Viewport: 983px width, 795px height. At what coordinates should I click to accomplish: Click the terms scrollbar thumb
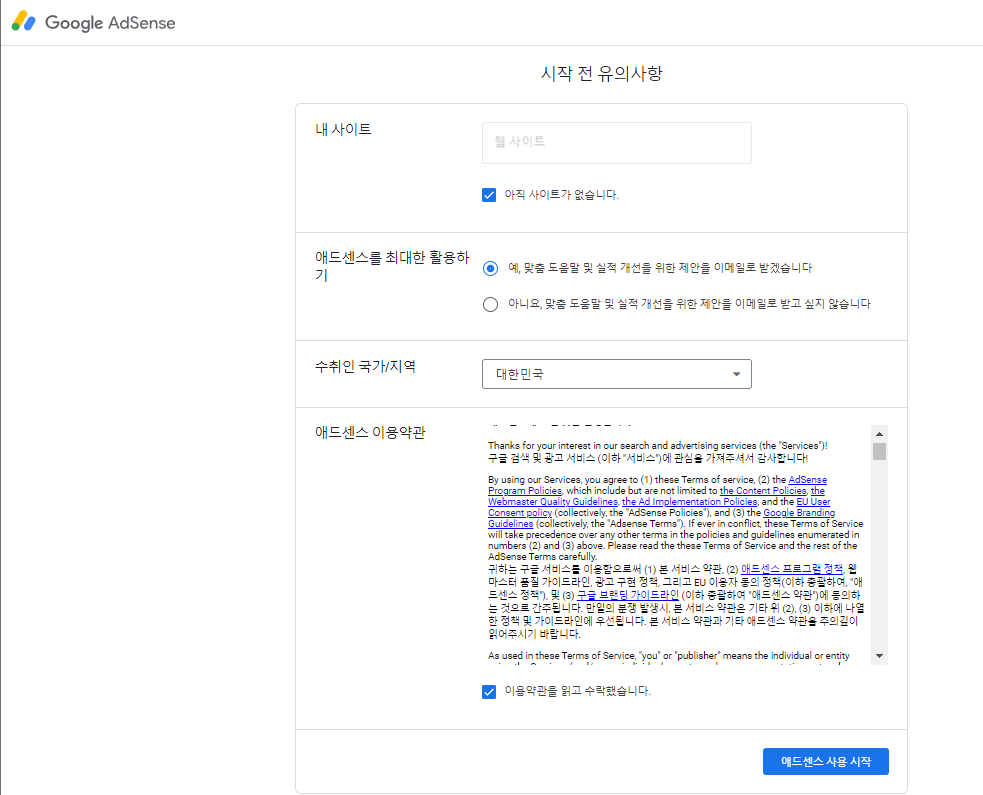[880, 451]
